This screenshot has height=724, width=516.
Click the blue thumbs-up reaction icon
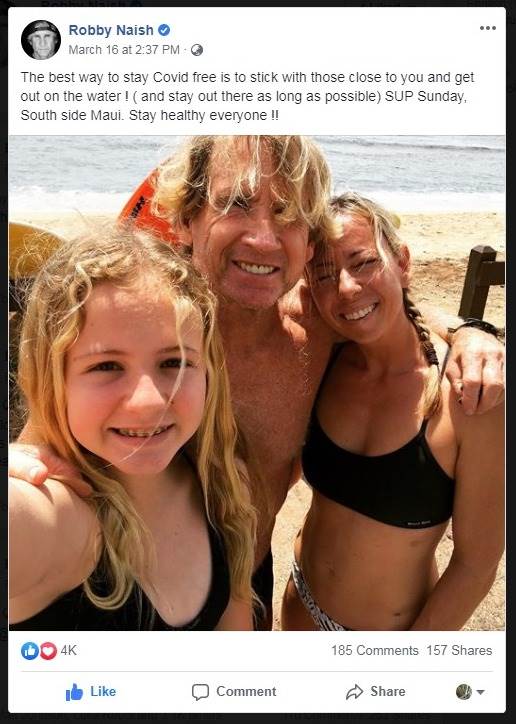pyautogui.click(x=30, y=651)
